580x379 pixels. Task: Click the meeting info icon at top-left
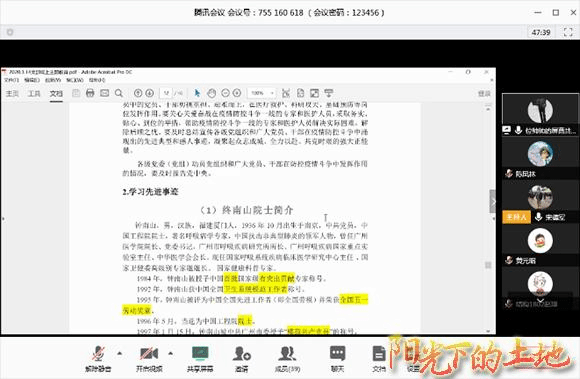pos(10,32)
